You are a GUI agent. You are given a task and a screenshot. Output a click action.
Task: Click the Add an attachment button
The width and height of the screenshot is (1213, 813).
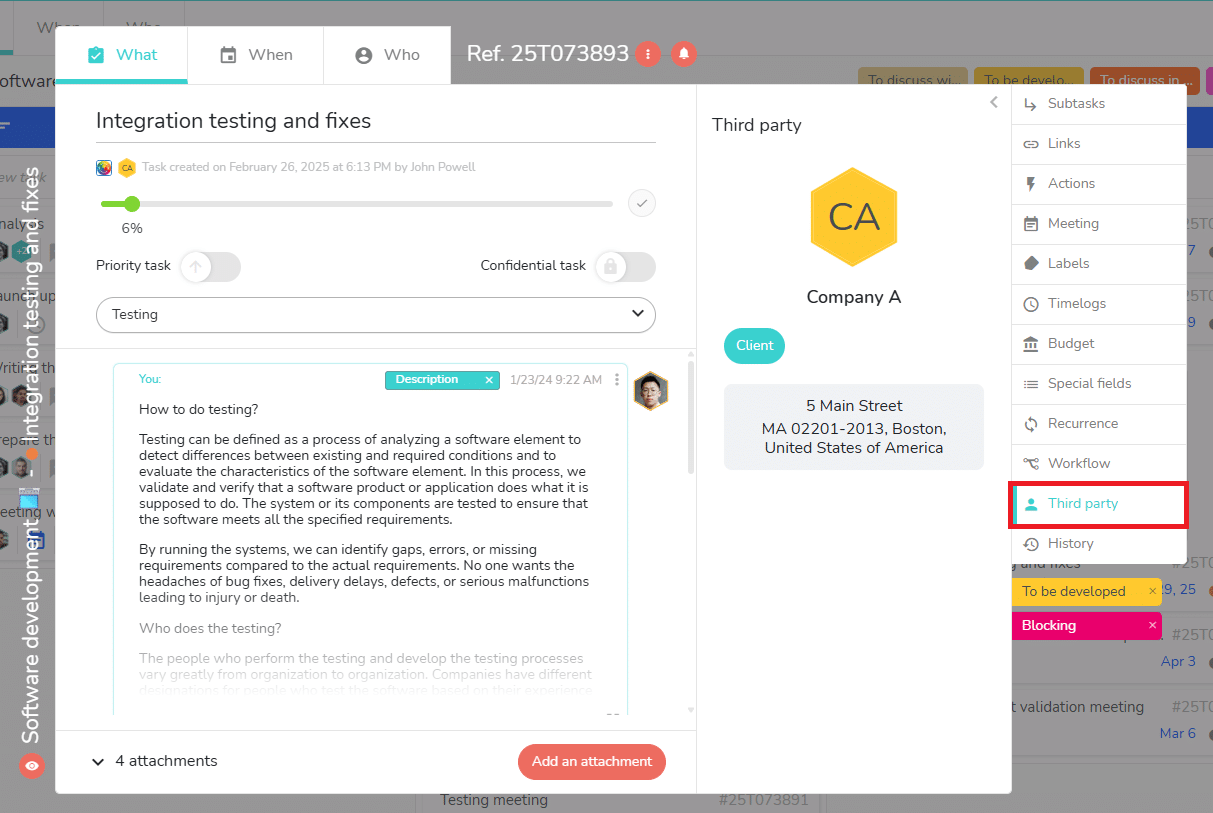(x=591, y=761)
